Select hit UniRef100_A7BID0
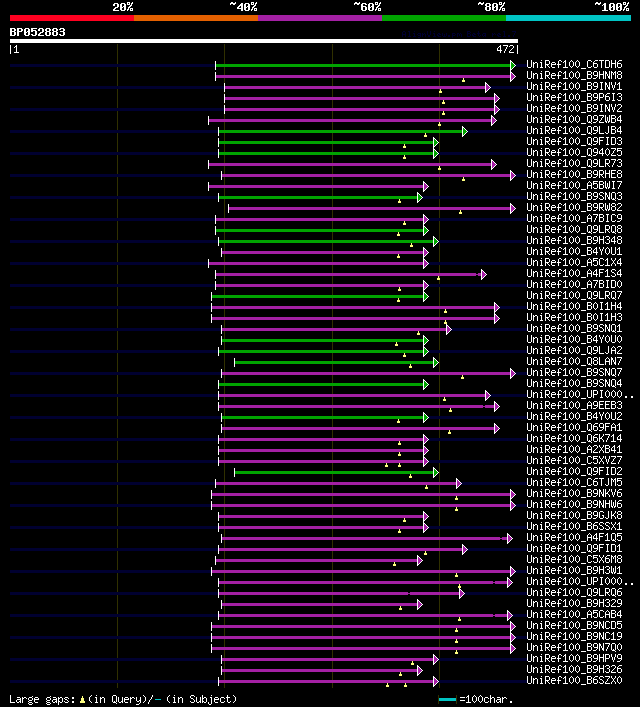This screenshot has width=640, height=707. 574,285
